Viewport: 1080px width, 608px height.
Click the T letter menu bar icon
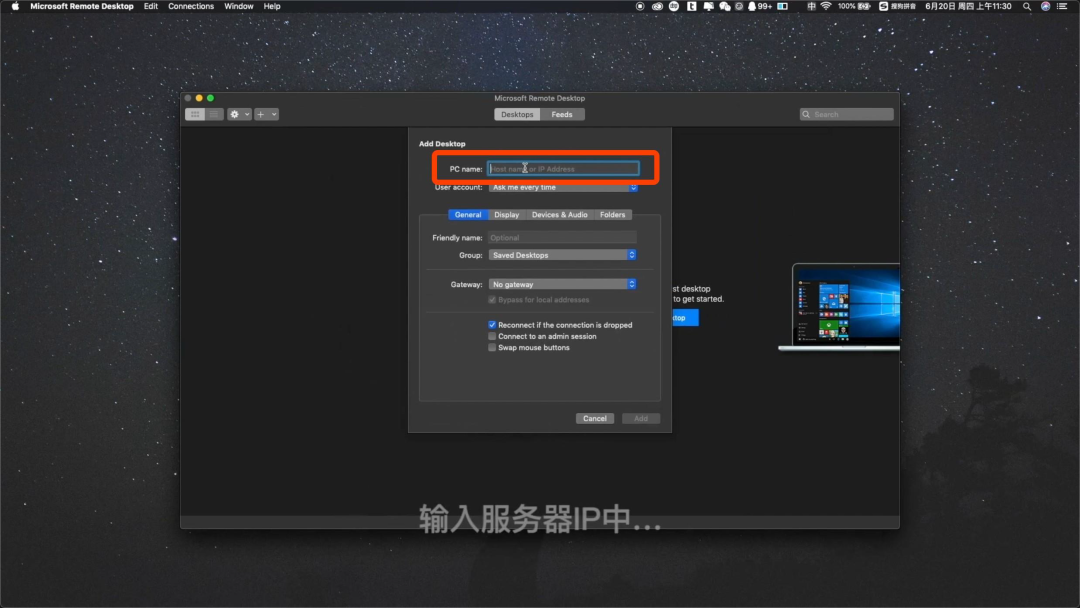click(x=692, y=6)
